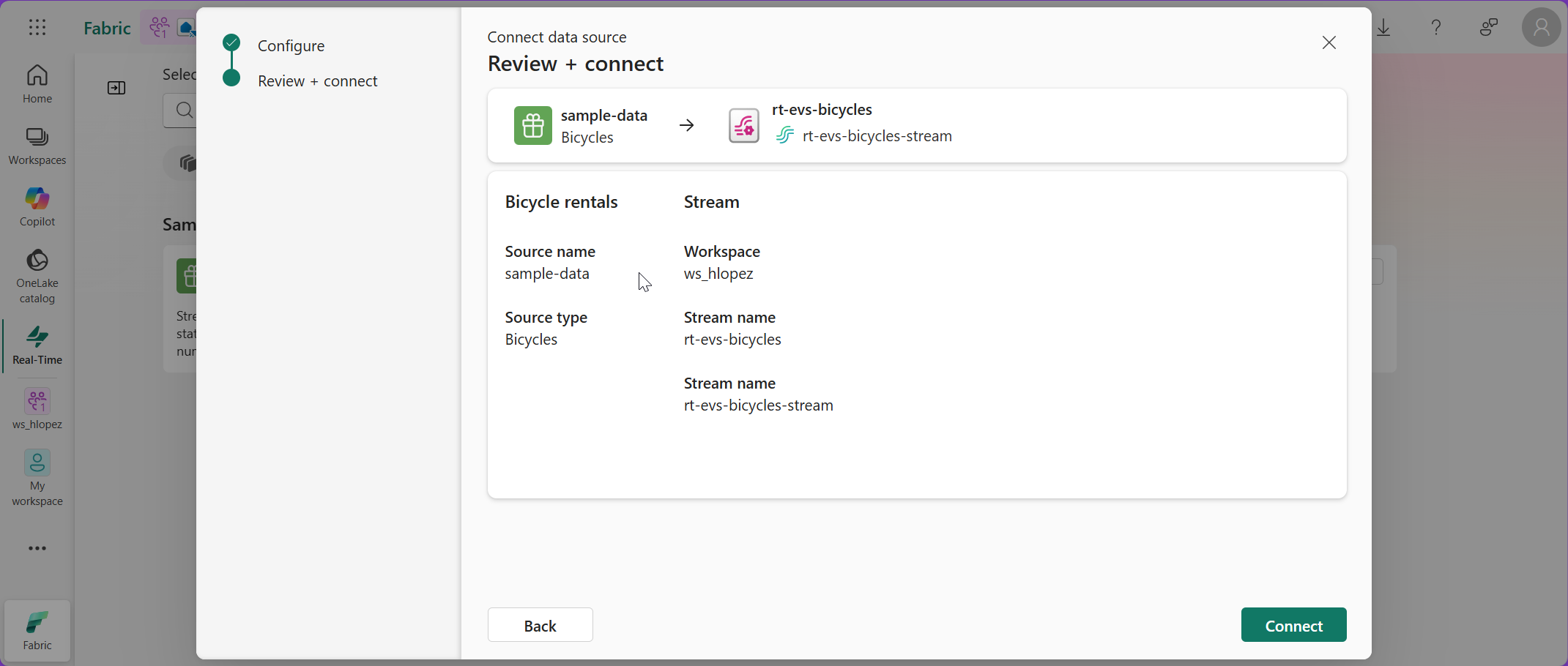The height and width of the screenshot is (666, 1568).
Task: Close the Connect data source dialog
Action: tap(1329, 43)
